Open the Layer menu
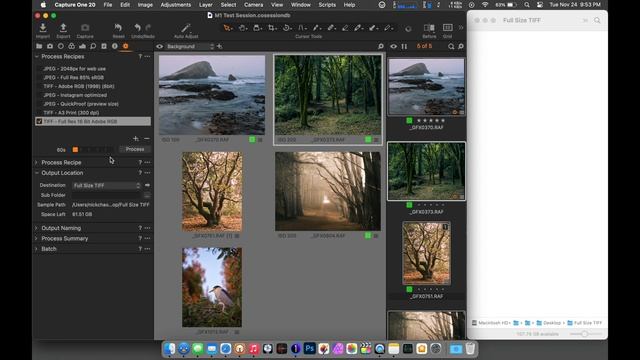Image resolution: width=640 pixels, height=360 pixels. 205,5
